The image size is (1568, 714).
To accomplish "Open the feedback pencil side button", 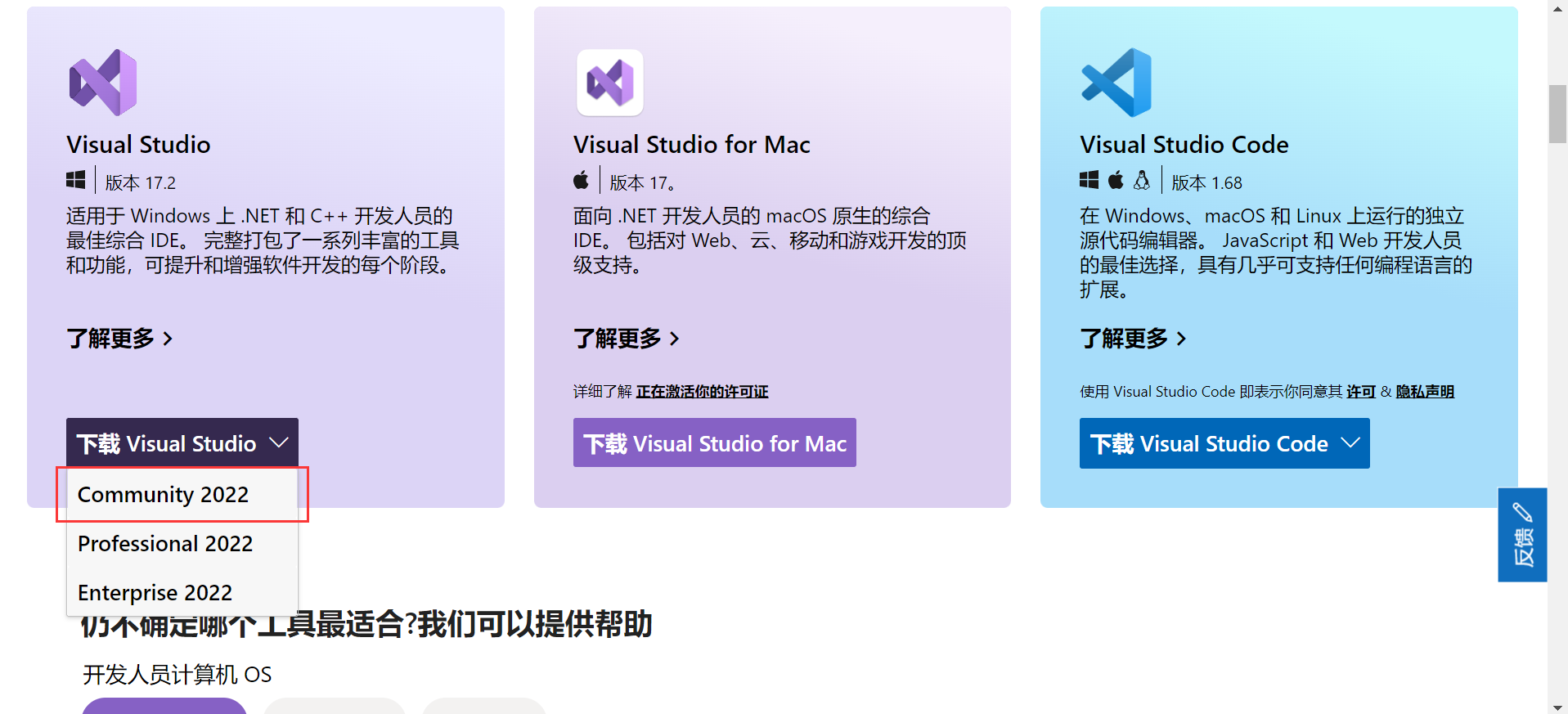I will [1521, 535].
